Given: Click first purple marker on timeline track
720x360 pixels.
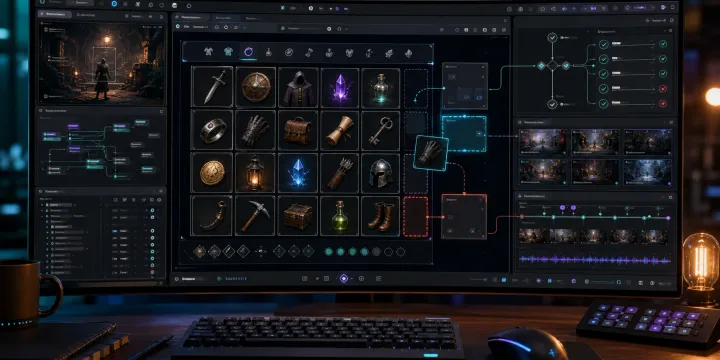Looking at the screenshot, I should 562,208.
